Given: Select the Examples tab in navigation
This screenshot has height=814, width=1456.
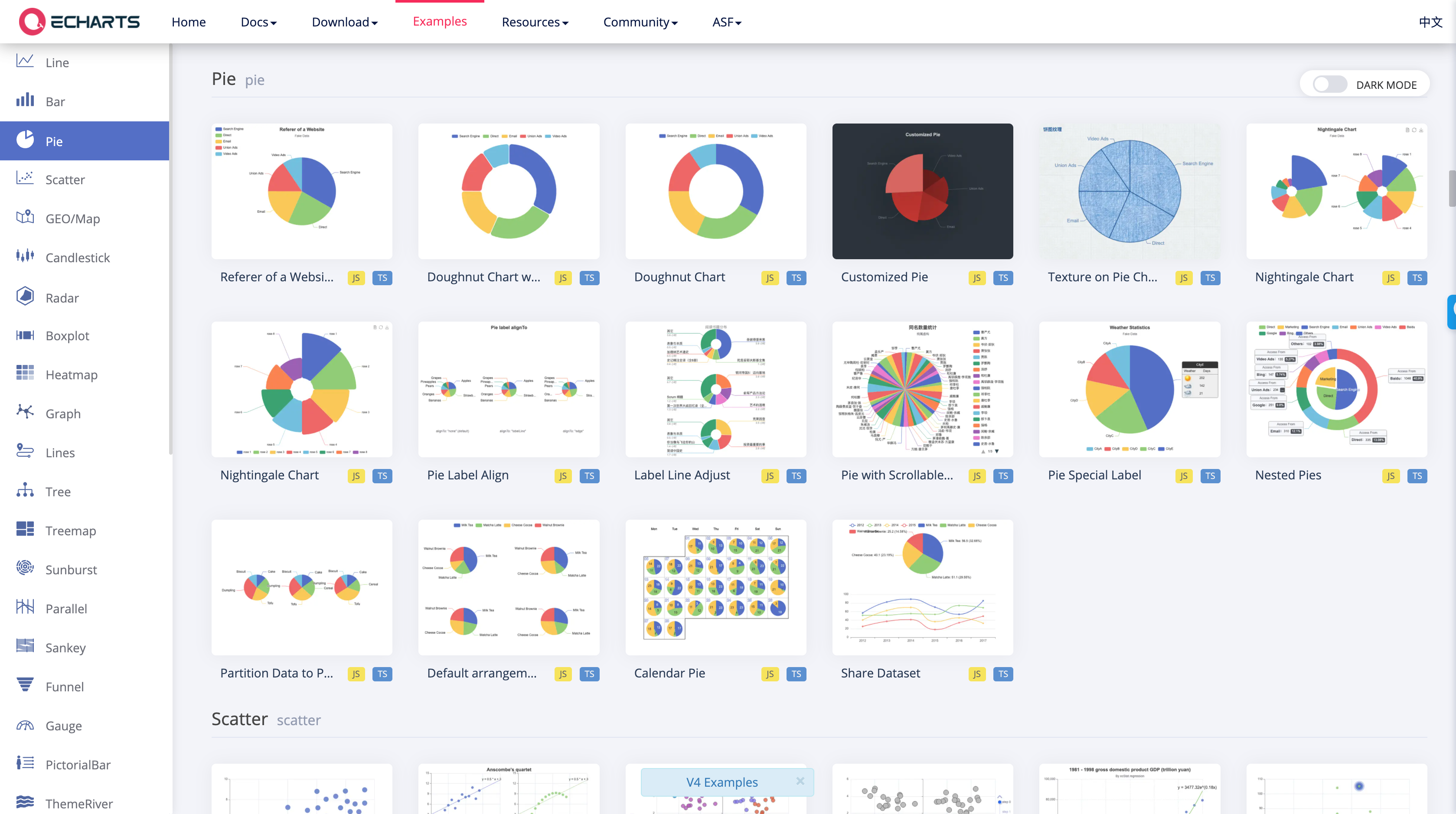Looking at the screenshot, I should point(439,22).
